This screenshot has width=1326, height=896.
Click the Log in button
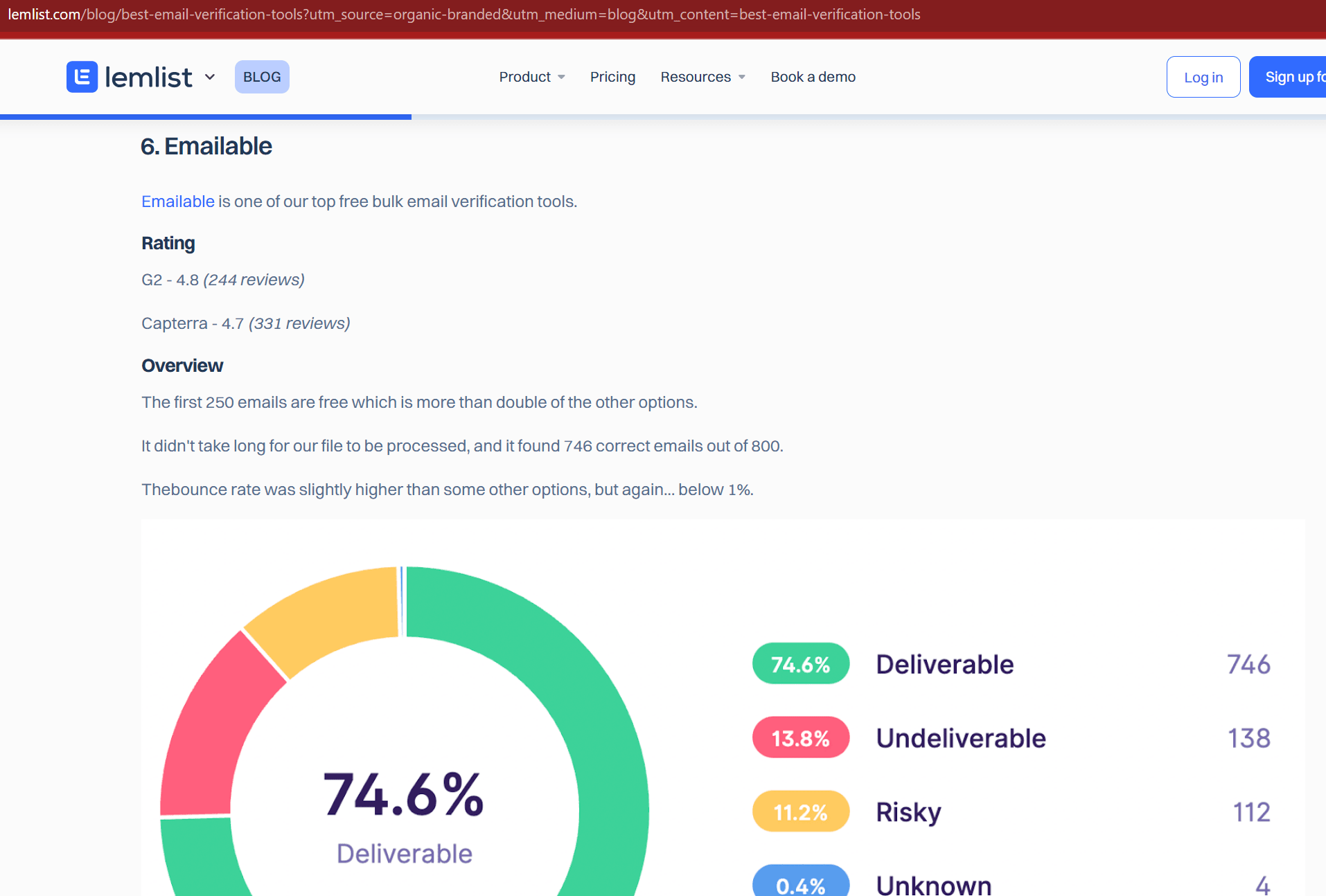coord(1203,77)
